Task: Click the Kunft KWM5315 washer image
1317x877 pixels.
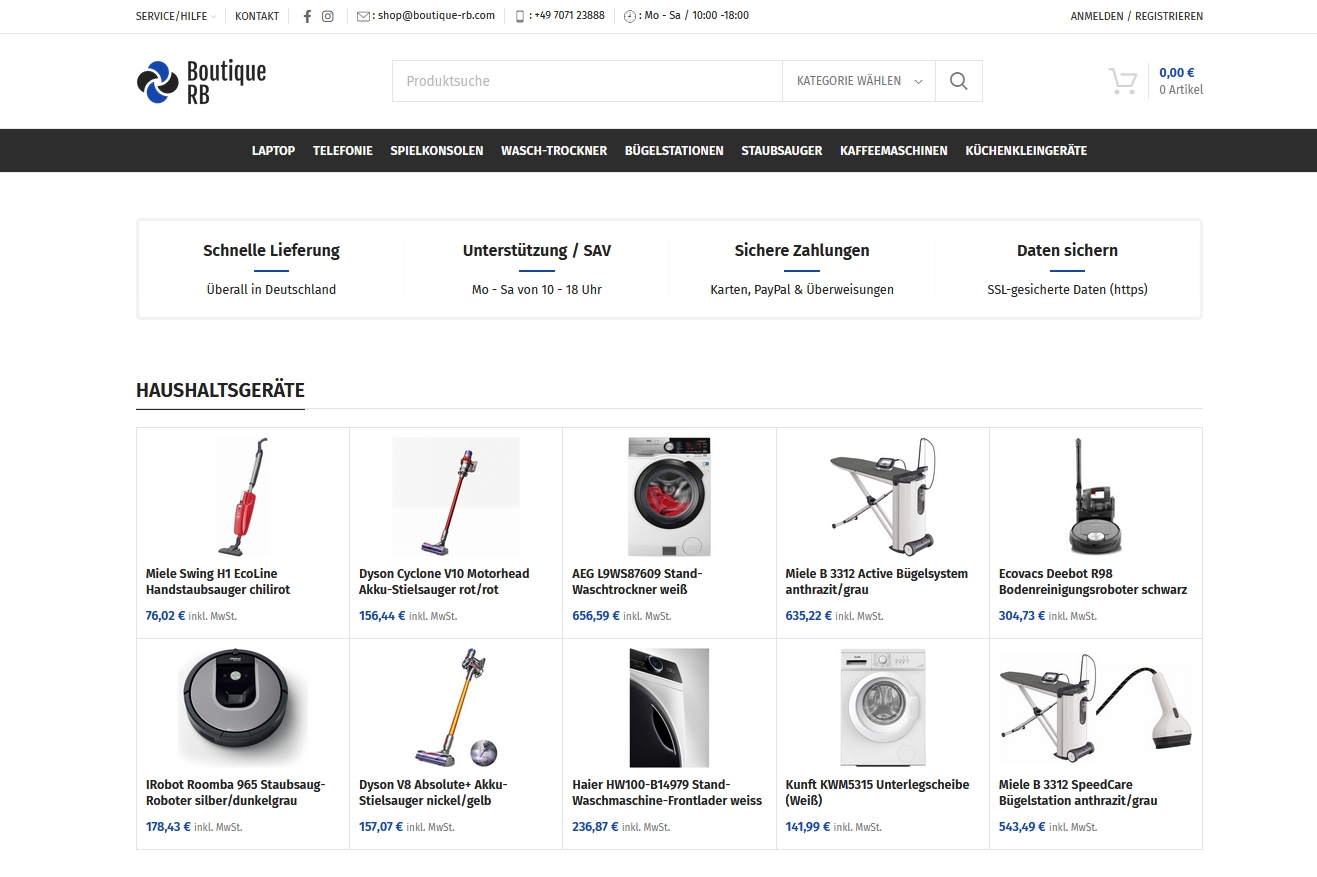Action: point(883,707)
